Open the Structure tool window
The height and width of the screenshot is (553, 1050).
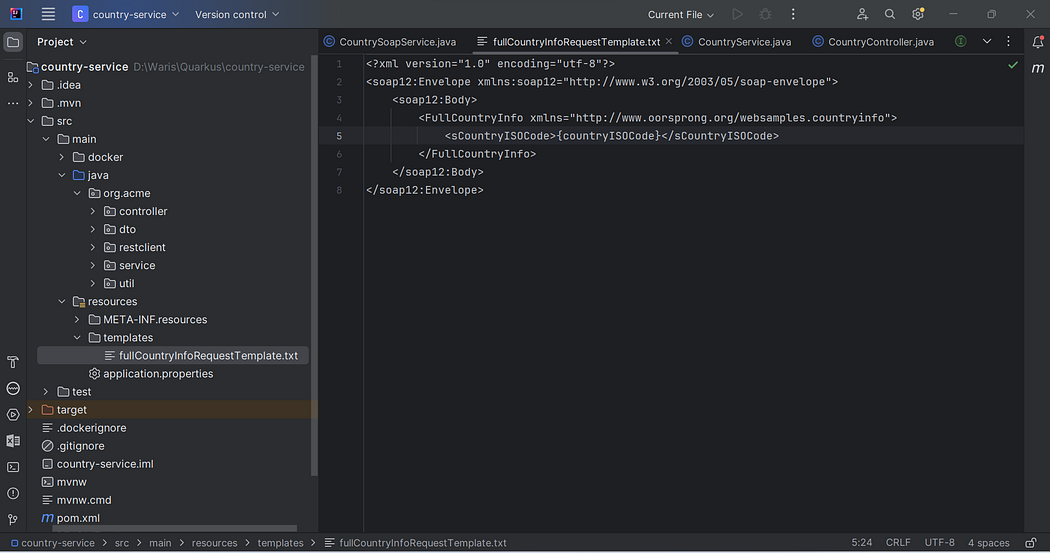pyautogui.click(x=13, y=78)
